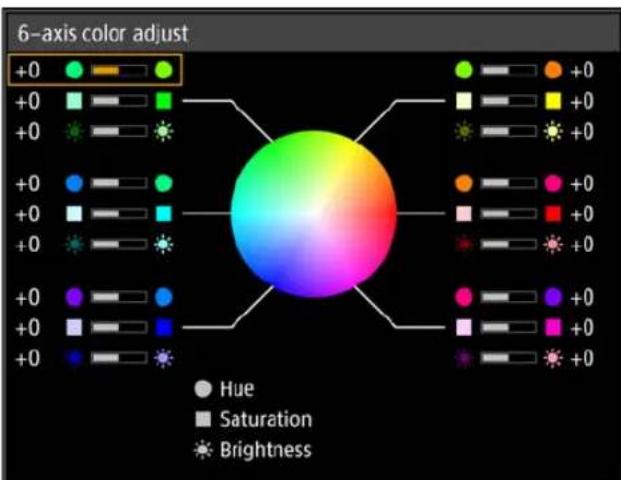The width and height of the screenshot is (621, 480).
Task: Select the yellow hue slider
Action: tap(509, 70)
